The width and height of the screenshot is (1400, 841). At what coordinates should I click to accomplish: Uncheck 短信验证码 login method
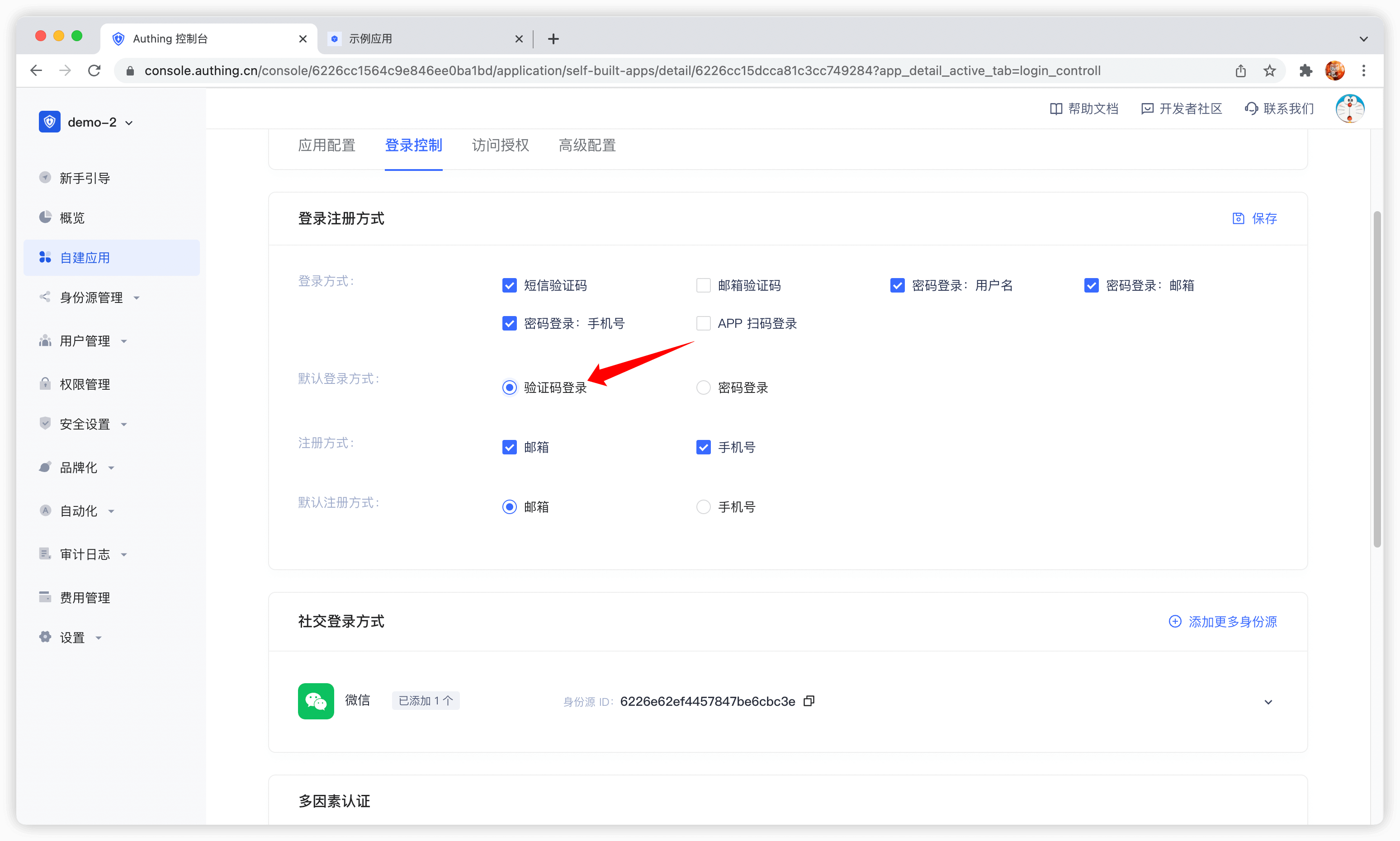pyautogui.click(x=509, y=285)
